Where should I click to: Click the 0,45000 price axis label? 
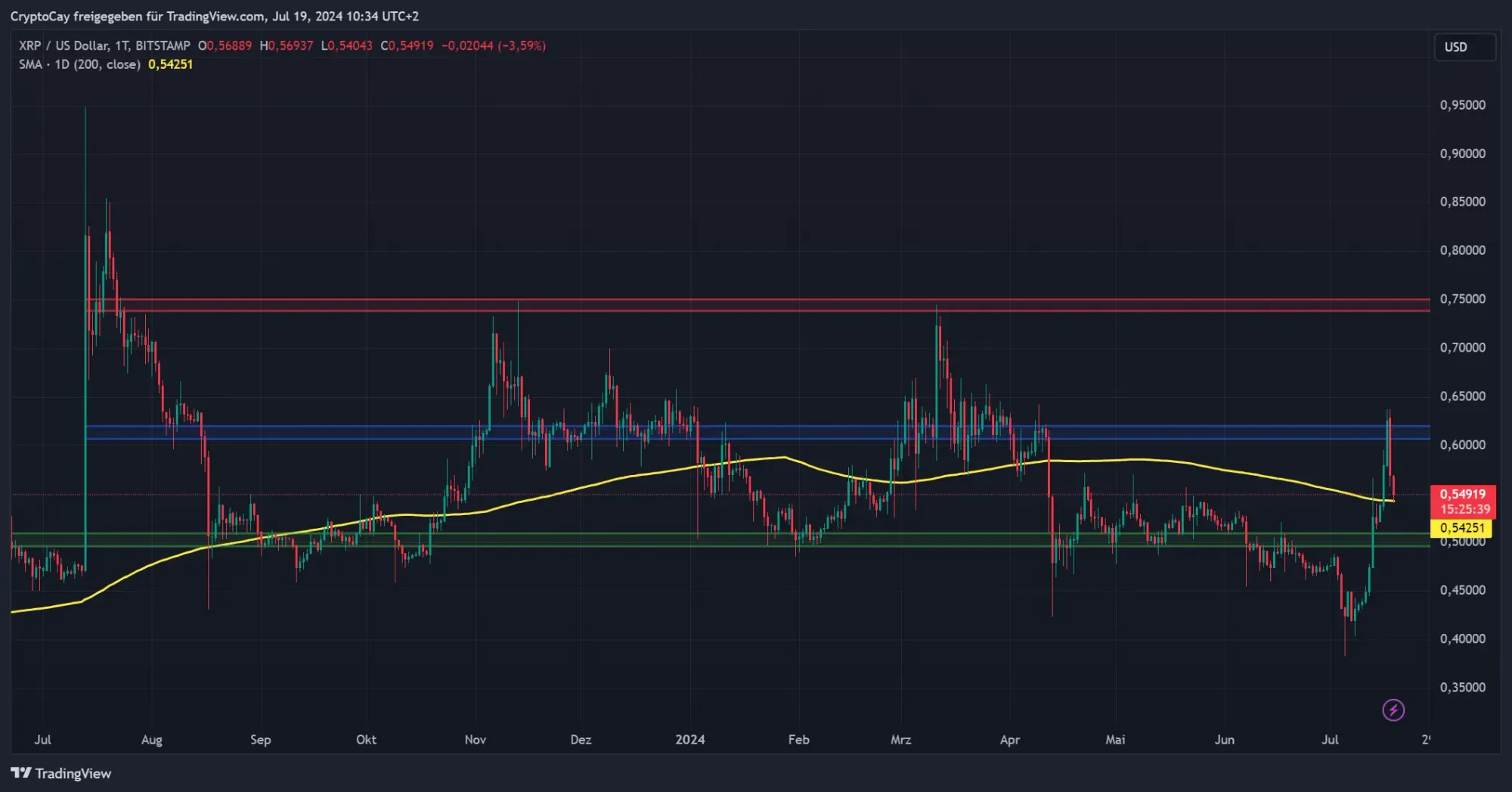click(1462, 590)
